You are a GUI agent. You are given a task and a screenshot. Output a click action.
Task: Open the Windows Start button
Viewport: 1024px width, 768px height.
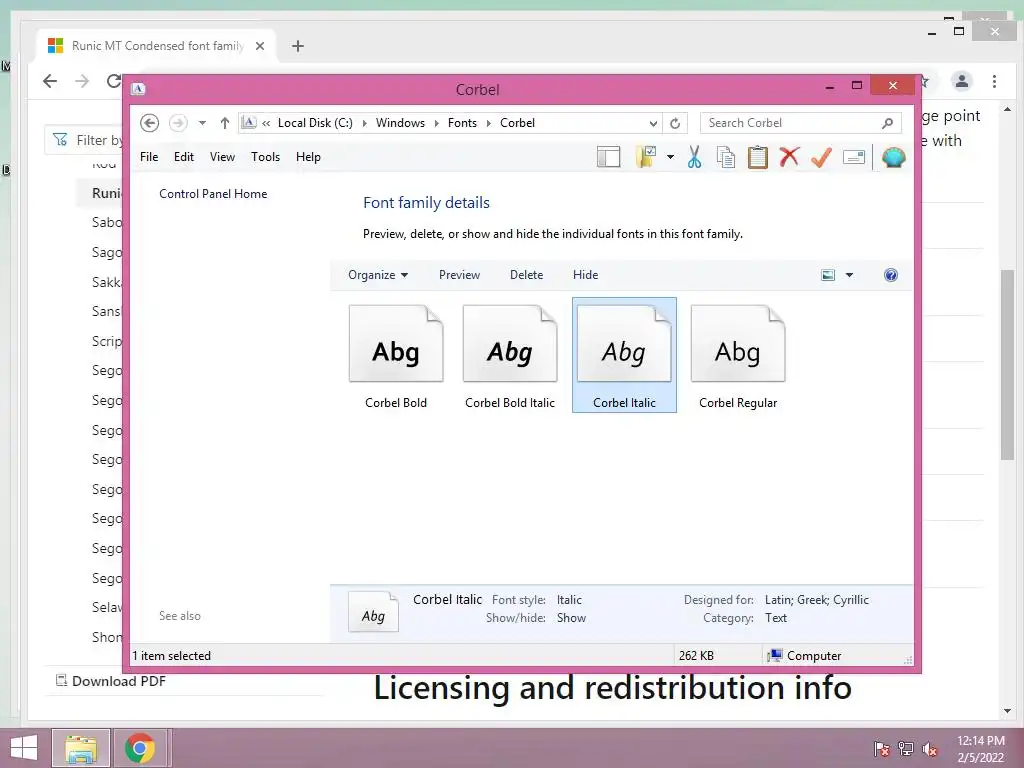coord(24,748)
